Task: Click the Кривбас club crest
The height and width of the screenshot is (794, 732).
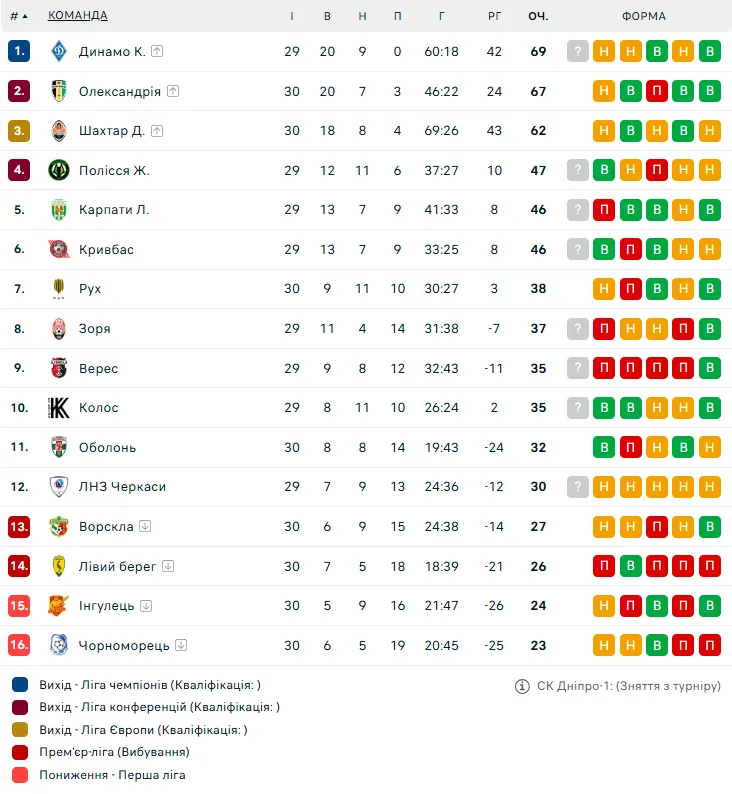Action: click(59, 249)
